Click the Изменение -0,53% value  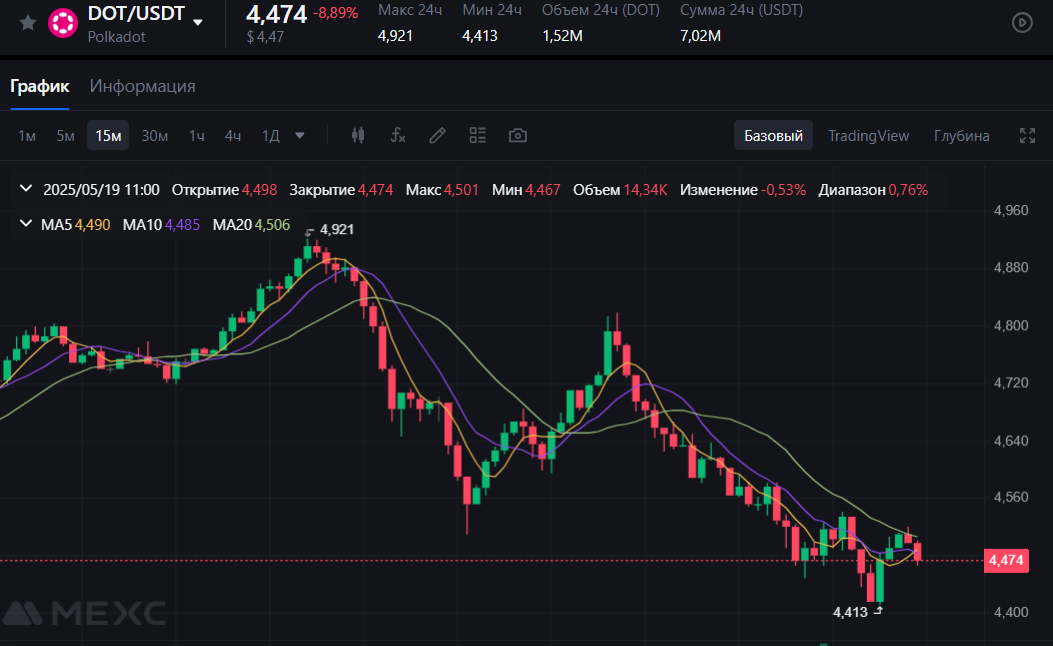(783, 190)
